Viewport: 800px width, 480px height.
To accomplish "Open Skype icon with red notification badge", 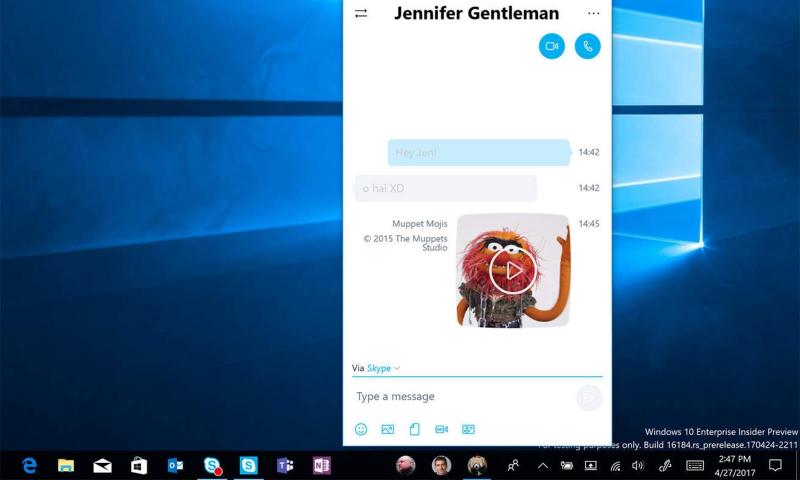I will coord(212,465).
